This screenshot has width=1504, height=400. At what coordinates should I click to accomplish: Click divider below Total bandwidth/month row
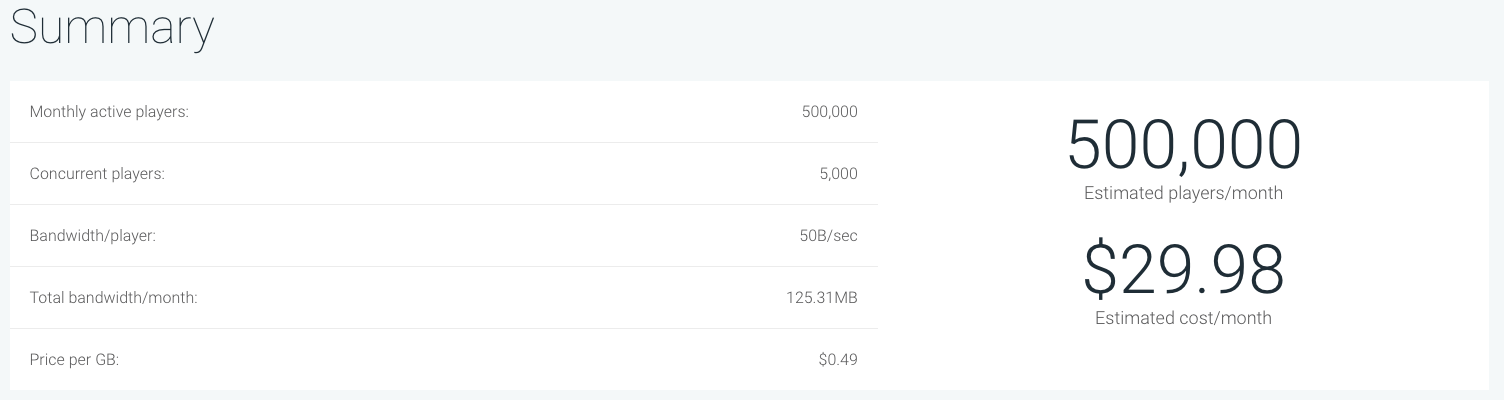(x=444, y=329)
